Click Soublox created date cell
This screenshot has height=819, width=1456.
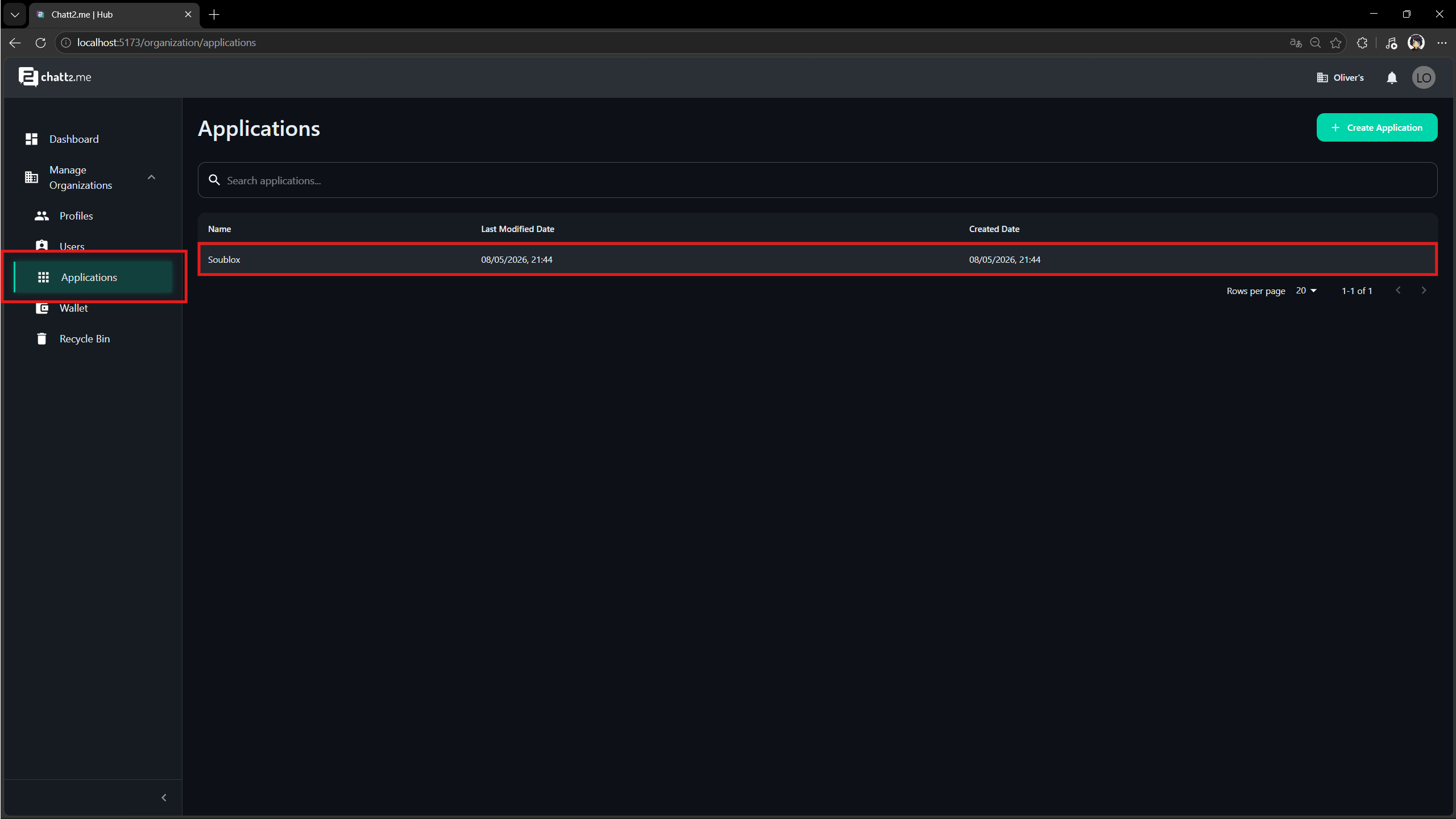[1005, 260]
